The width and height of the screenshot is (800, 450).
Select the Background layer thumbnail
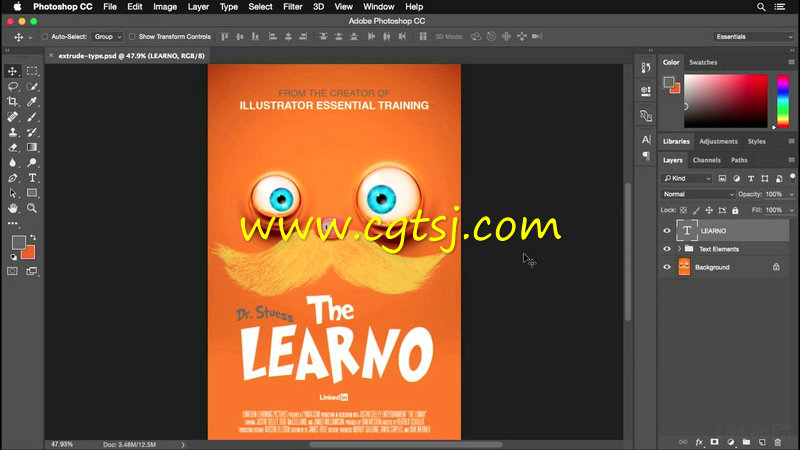click(x=684, y=267)
